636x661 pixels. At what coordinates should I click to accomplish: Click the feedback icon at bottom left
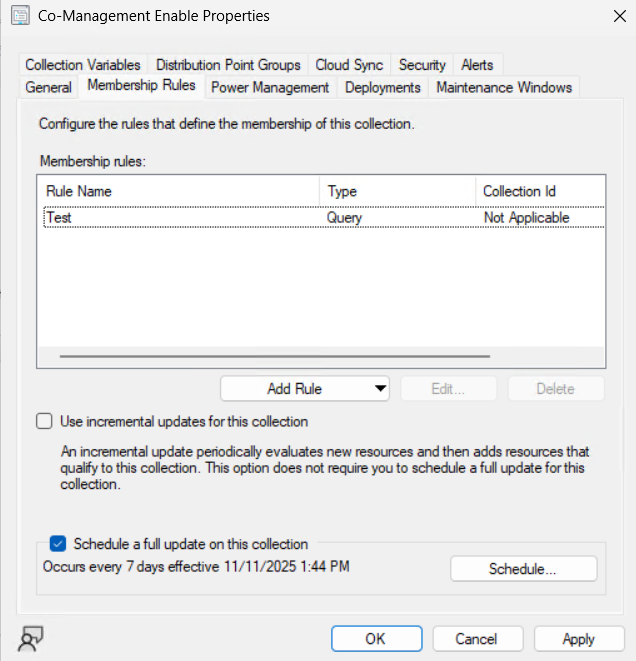[32, 639]
